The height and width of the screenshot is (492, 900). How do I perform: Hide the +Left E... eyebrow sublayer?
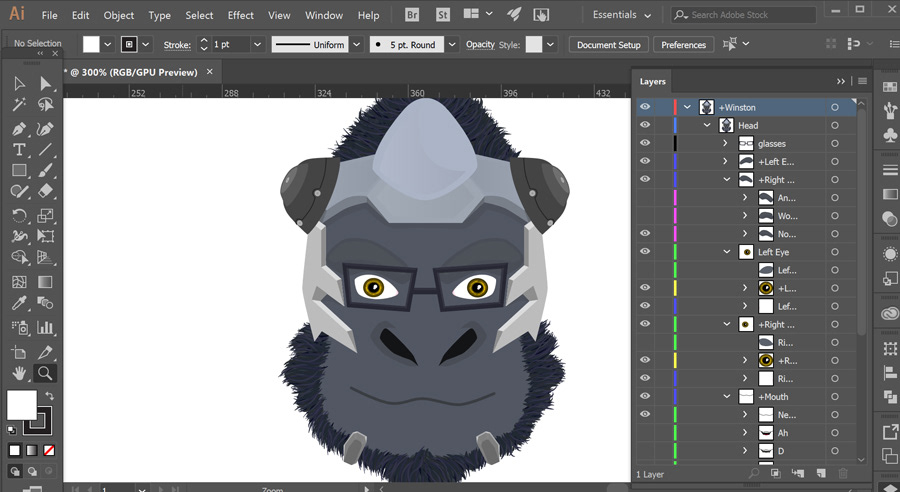(645, 161)
